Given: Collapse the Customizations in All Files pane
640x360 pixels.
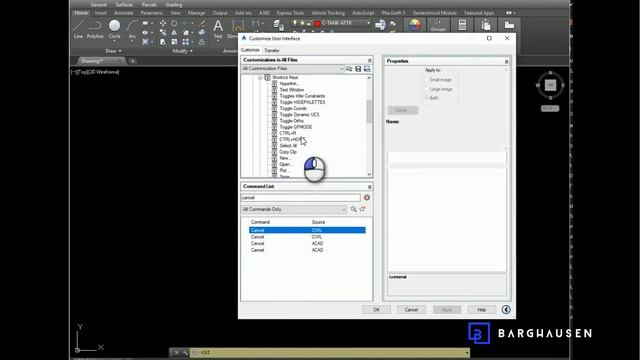Looking at the screenshot, I should pos(369,60).
